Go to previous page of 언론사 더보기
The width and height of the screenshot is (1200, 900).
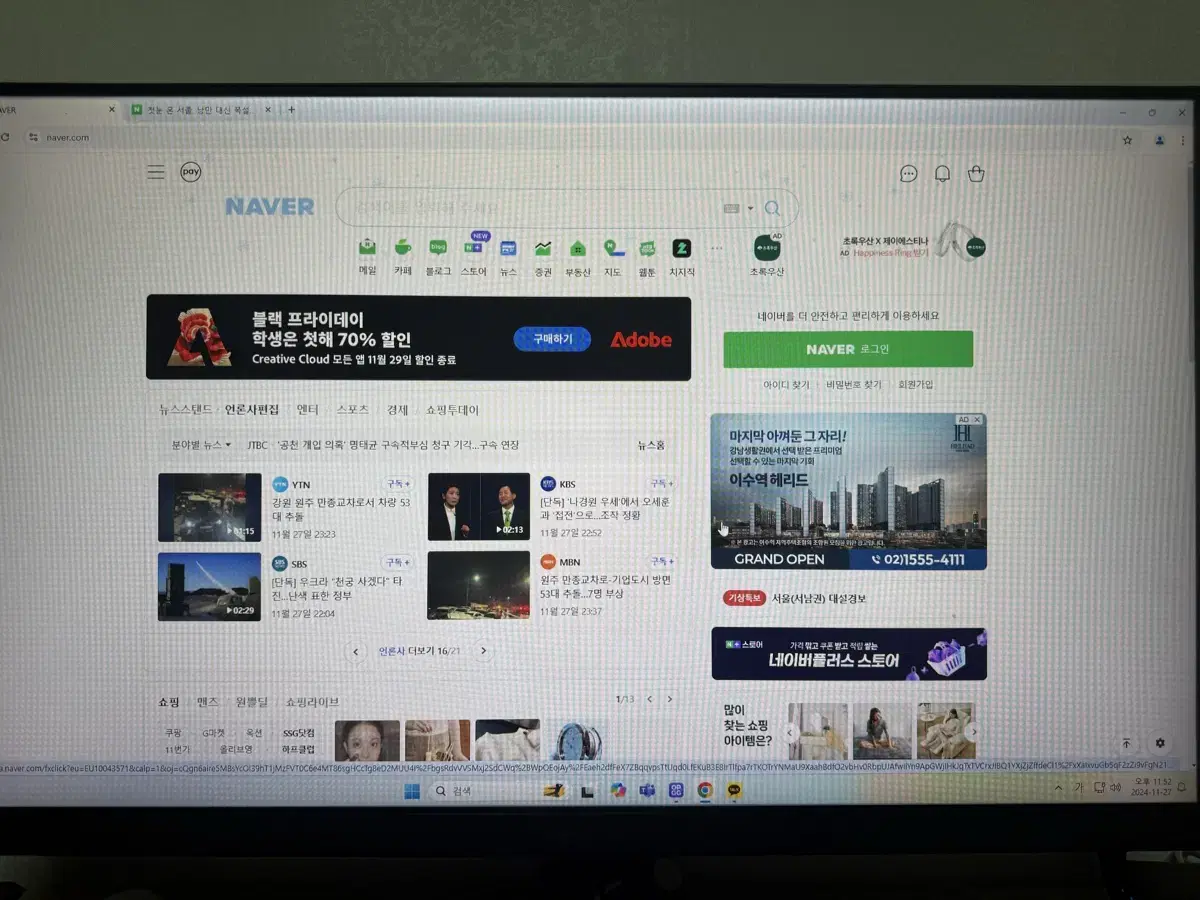355,651
